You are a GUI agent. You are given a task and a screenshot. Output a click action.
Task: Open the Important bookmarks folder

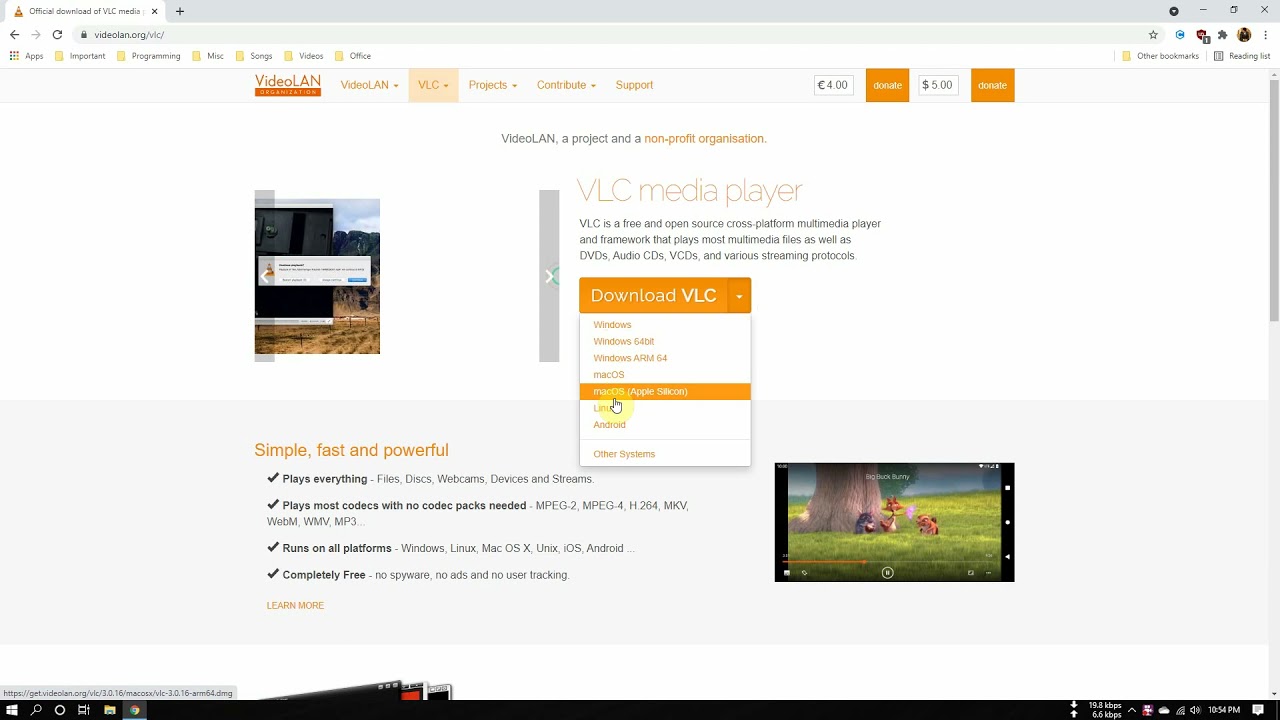click(x=80, y=56)
